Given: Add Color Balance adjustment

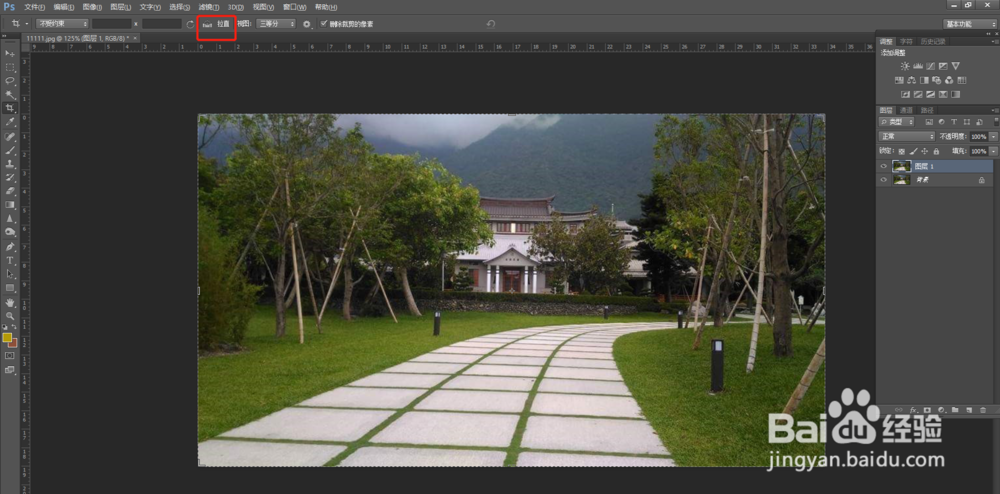Looking at the screenshot, I should pos(911,80).
